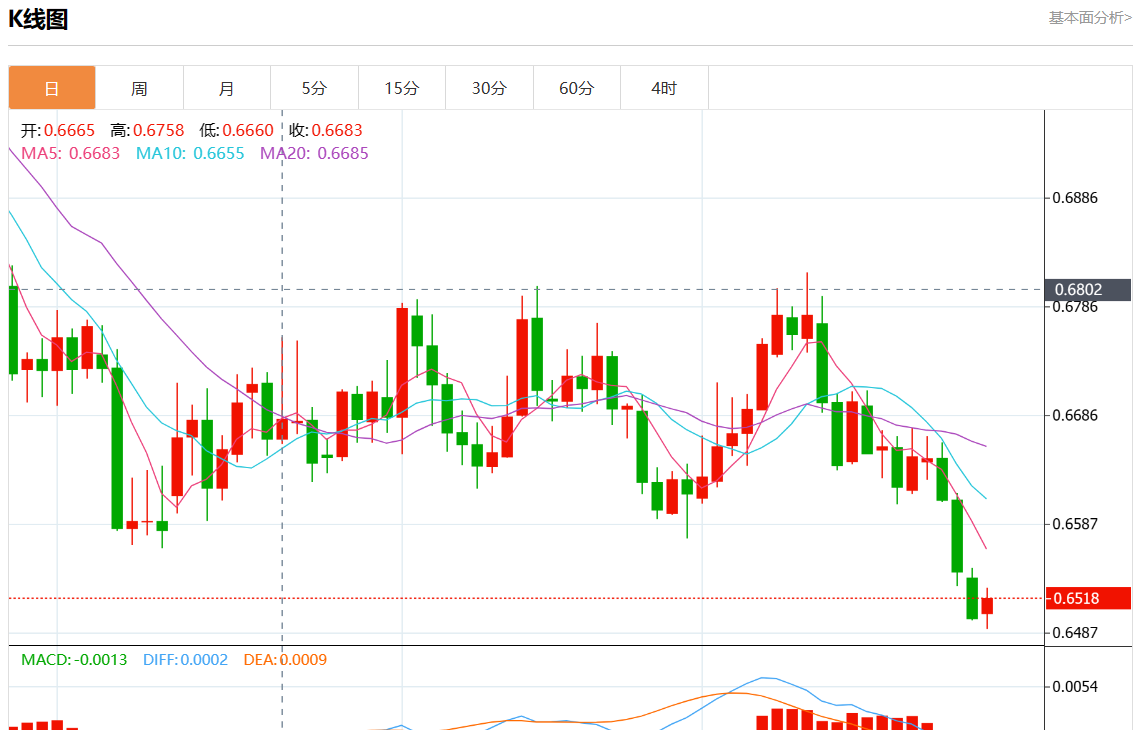Select the 日 daily chart tab

click(x=52, y=88)
